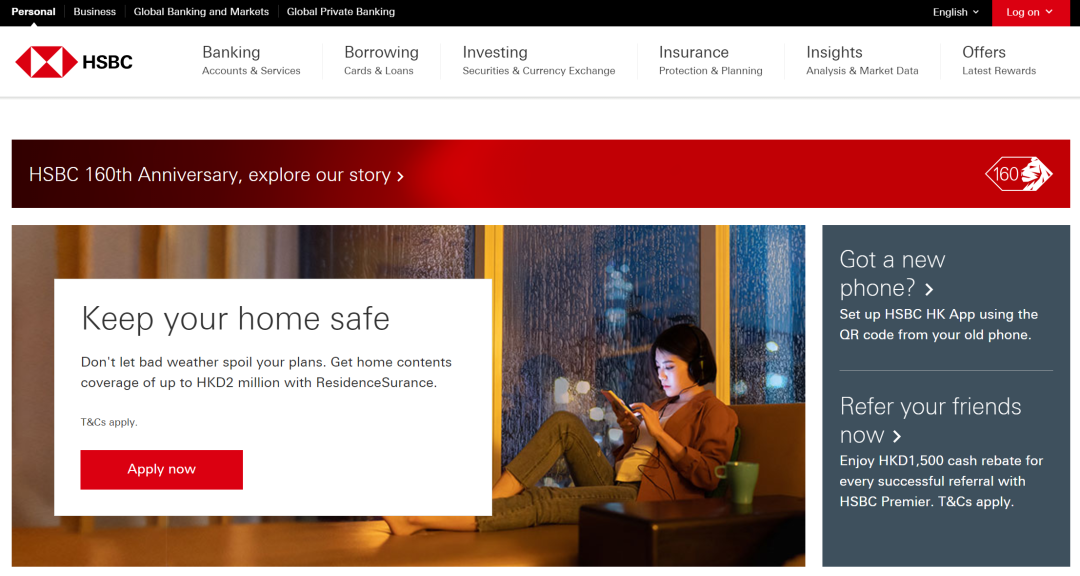Click the 'Got a new phone?' heading
The height and width of the screenshot is (576, 1080).
(x=892, y=273)
